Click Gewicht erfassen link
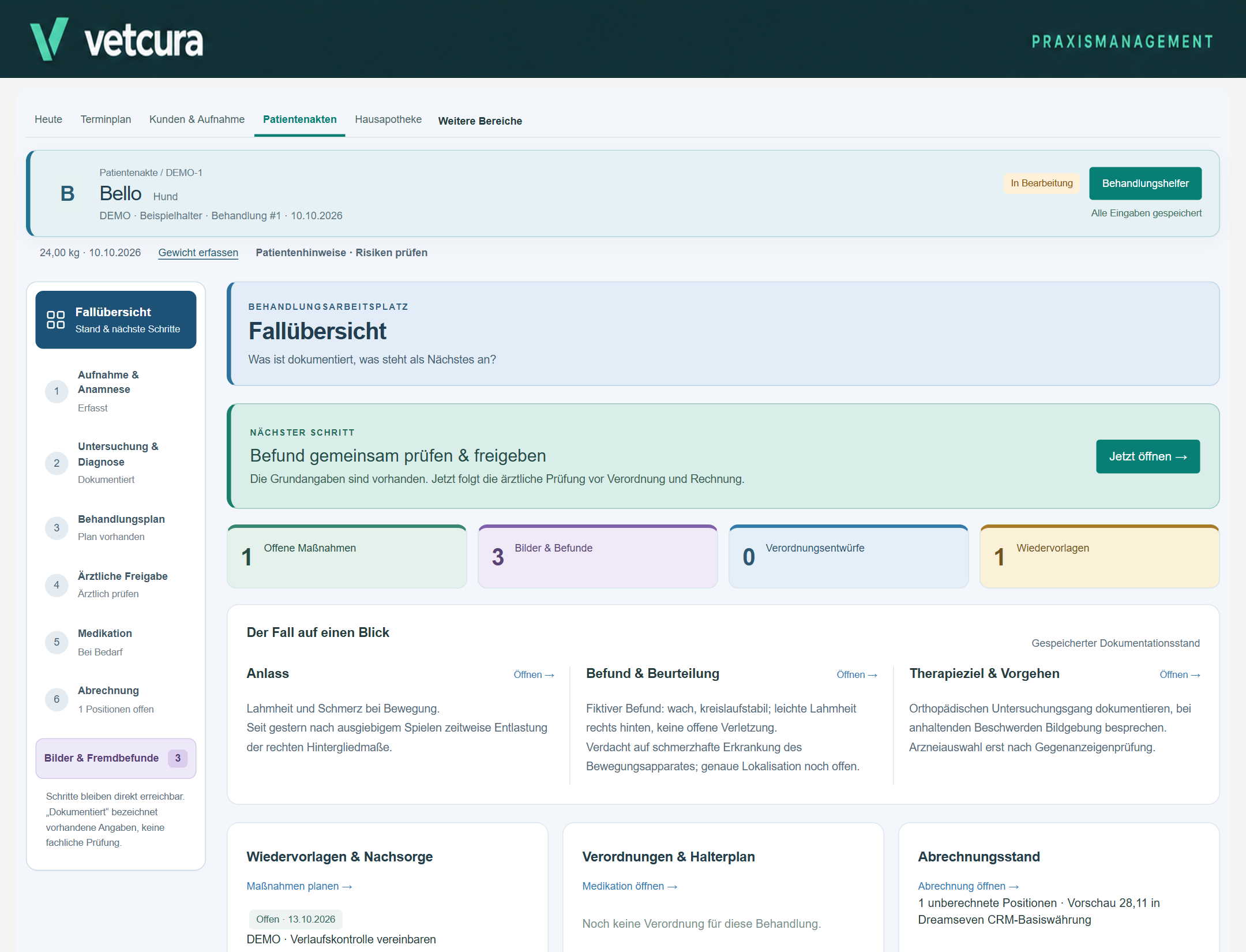Viewport: 1246px width, 952px height. [198, 253]
